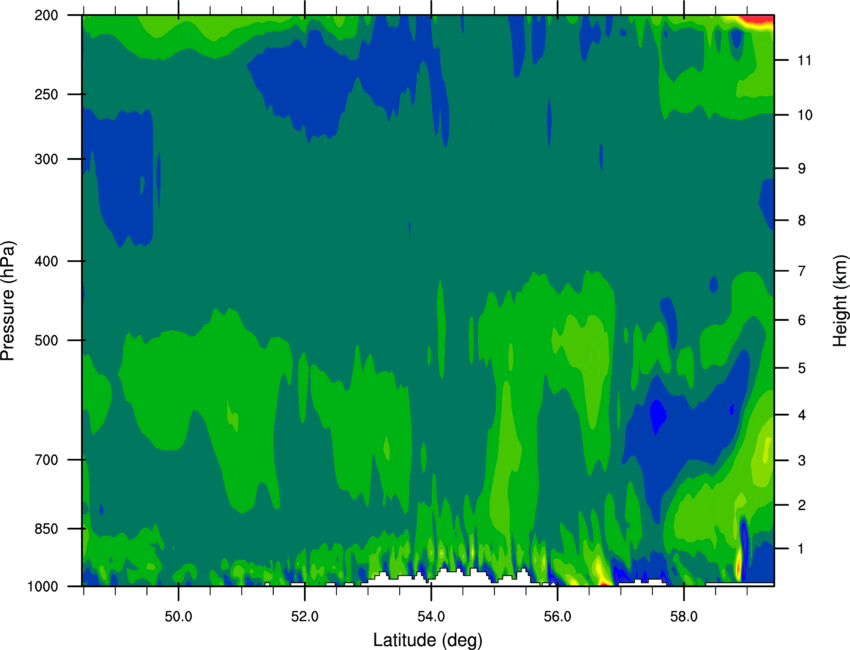Select the Latitude (deg) axis title
Image resolution: width=850 pixels, height=650 pixels.
pos(428,640)
